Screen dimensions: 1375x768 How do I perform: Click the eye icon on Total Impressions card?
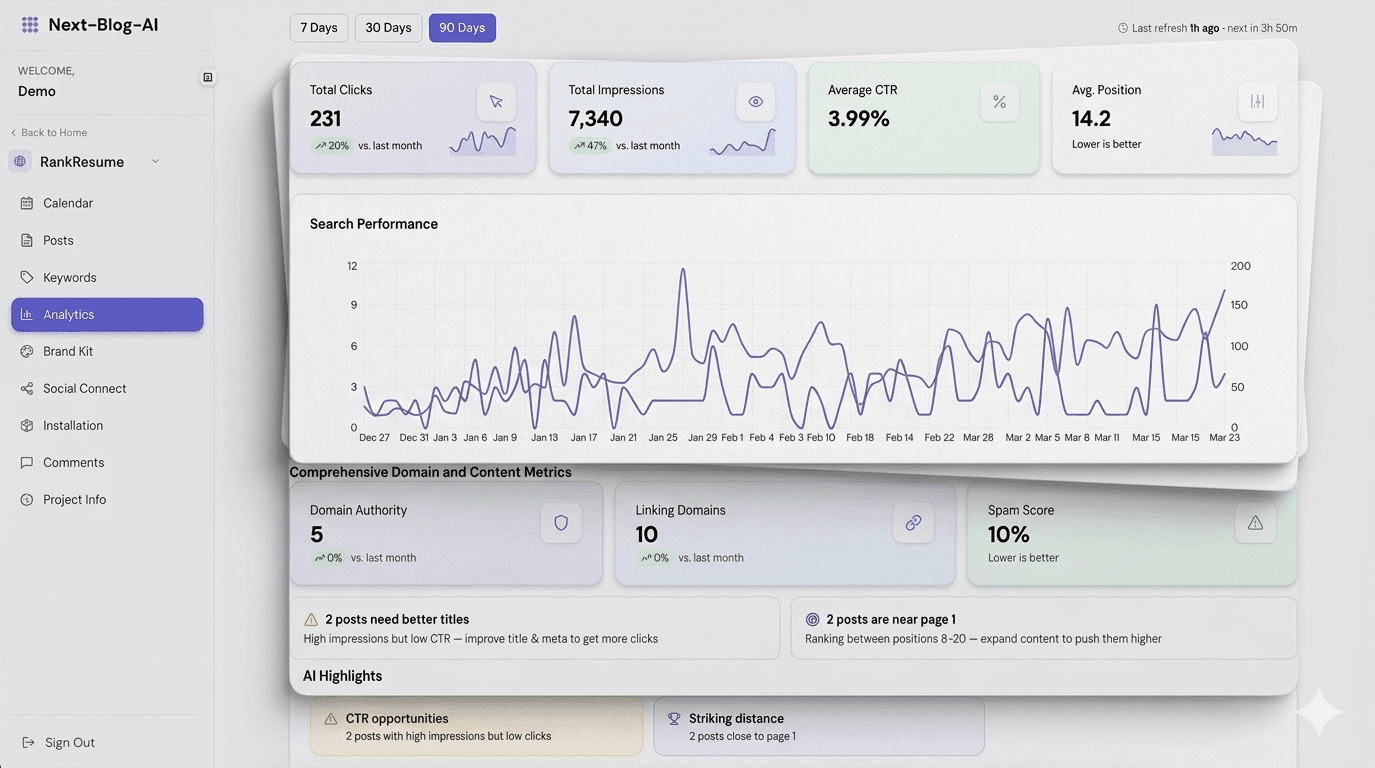pos(755,101)
